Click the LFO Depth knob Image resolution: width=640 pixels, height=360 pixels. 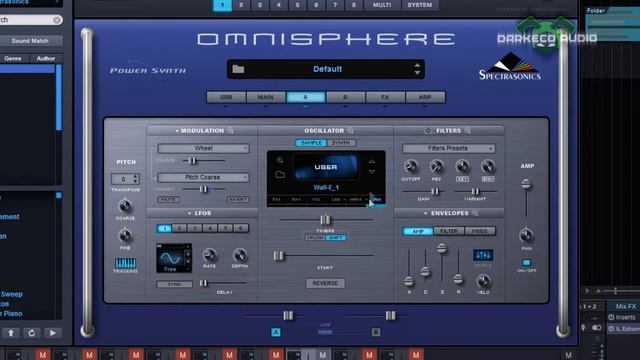coord(240,255)
